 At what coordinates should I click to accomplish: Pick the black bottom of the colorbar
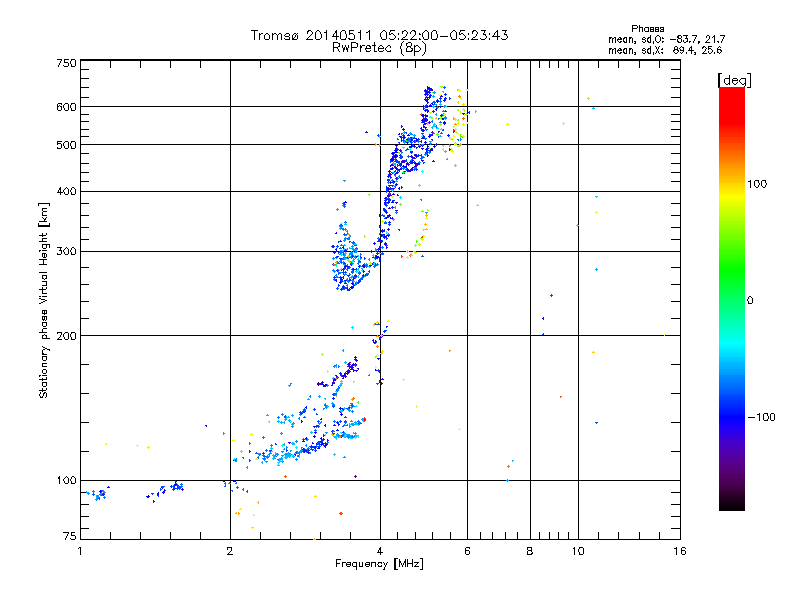732,503
